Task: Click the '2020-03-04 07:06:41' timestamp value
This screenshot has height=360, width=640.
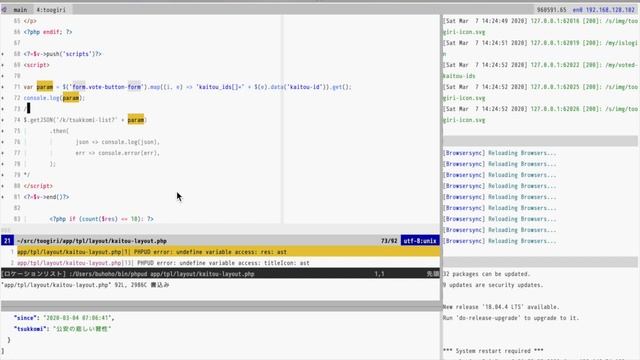Action: (x=77, y=318)
